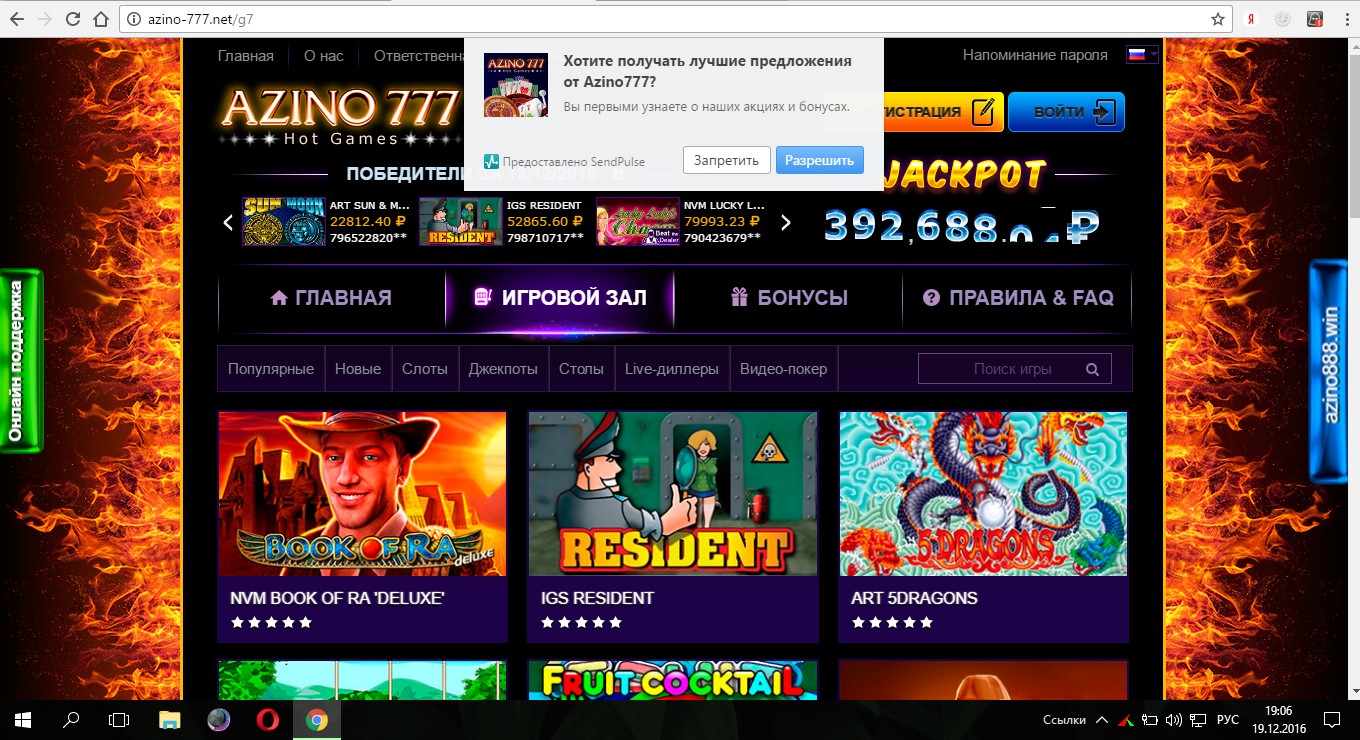The width and height of the screenshot is (1360, 740).
Task: Filter games by Live-диллеры
Action: tap(672, 369)
